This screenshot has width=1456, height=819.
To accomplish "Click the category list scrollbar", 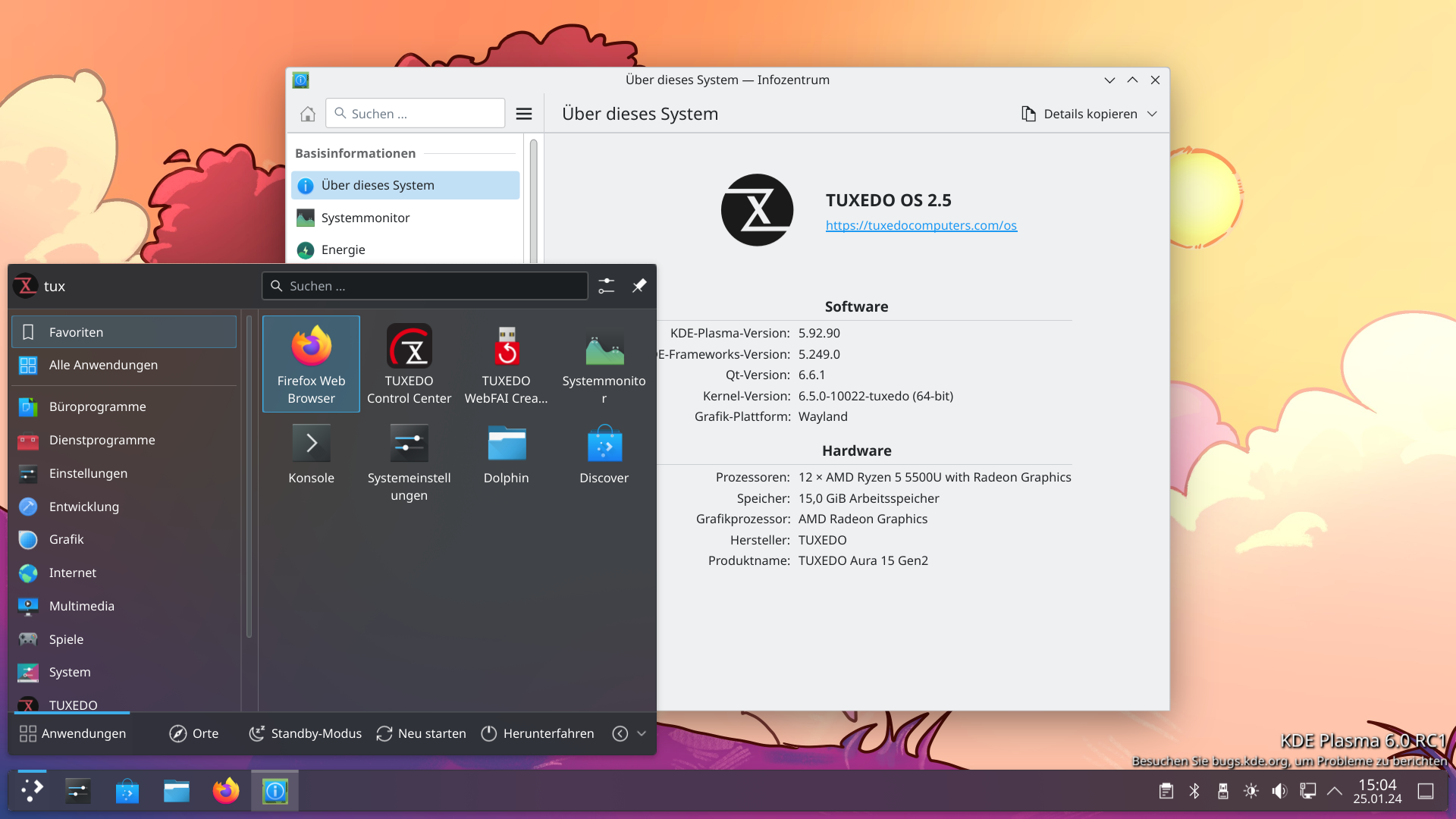I will point(249,478).
